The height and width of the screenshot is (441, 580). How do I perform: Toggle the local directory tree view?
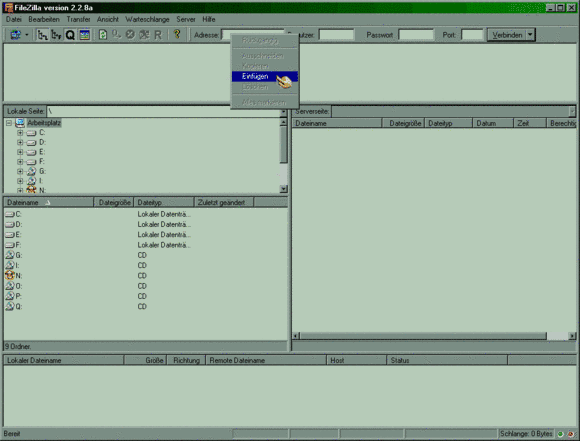pyautogui.click(x=43, y=35)
